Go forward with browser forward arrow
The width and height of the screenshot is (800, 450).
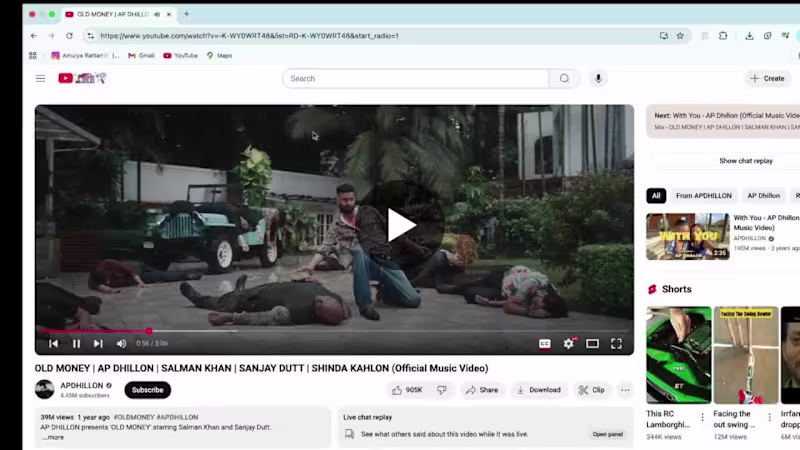pyautogui.click(x=51, y=36)
